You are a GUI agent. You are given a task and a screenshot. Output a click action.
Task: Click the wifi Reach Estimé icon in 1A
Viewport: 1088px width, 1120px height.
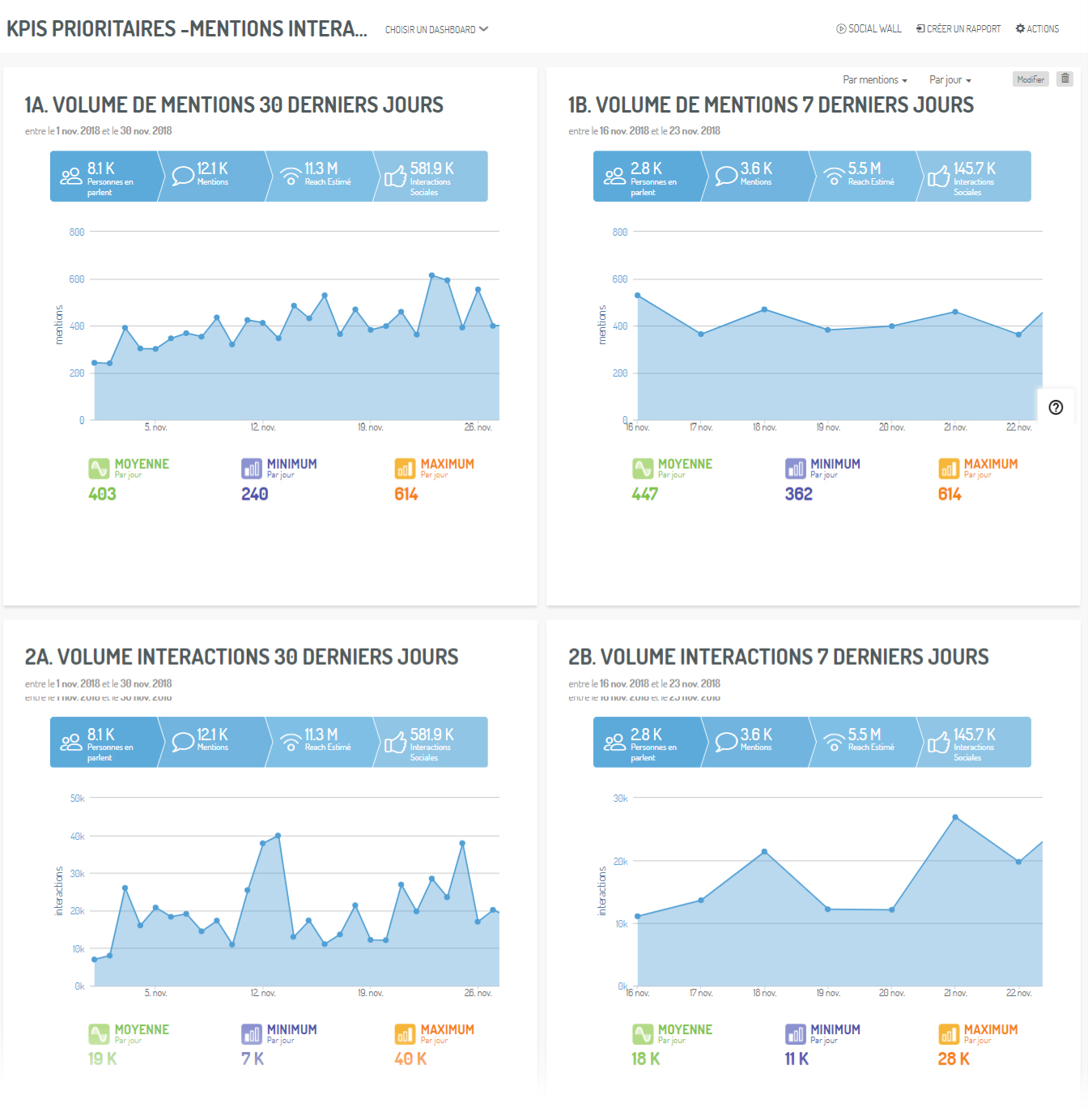click(x=291, y=176)
